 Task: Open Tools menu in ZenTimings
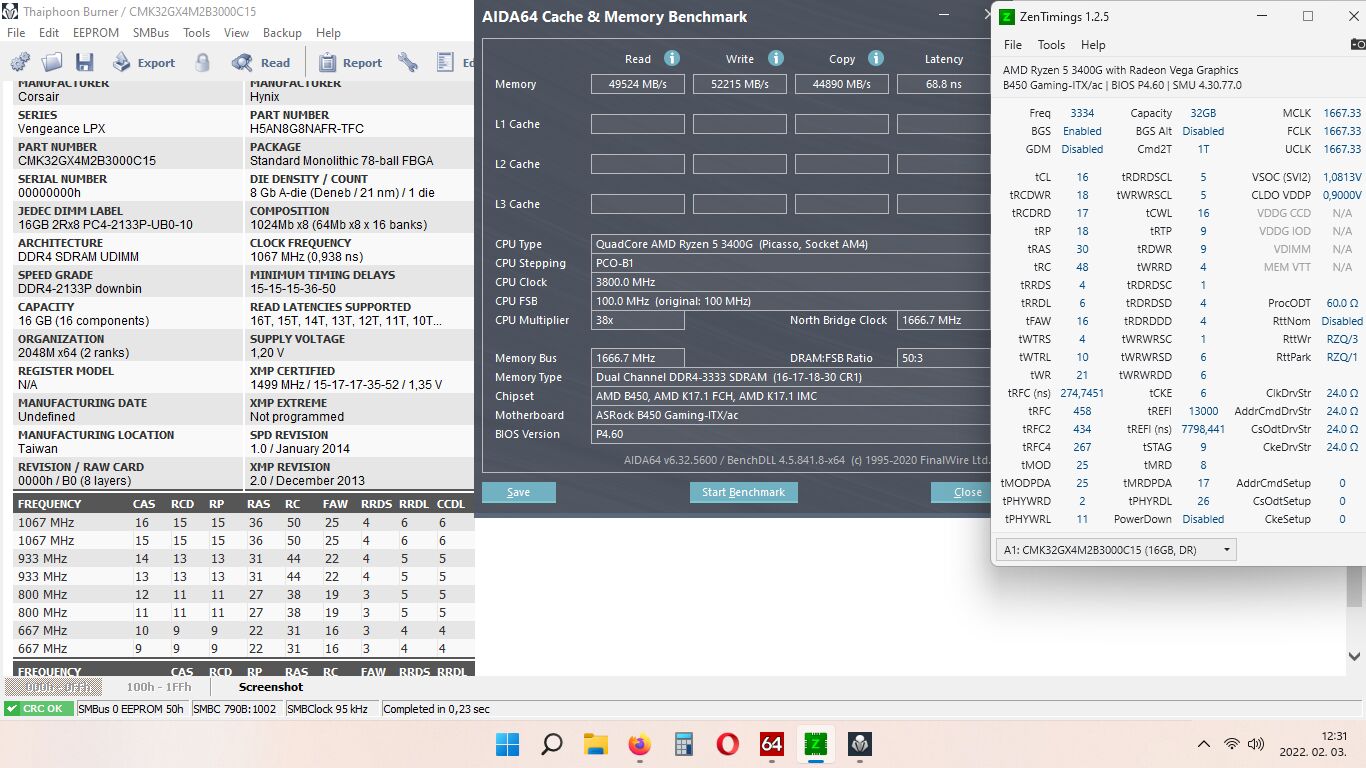(x=1051, y=44)
